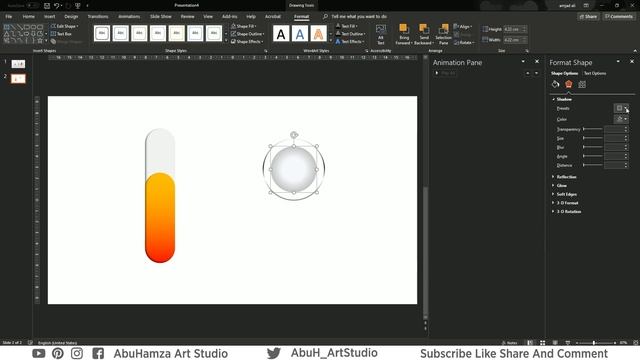Click the Share button
The image size is (640, 360).
[x=588, y=17]
